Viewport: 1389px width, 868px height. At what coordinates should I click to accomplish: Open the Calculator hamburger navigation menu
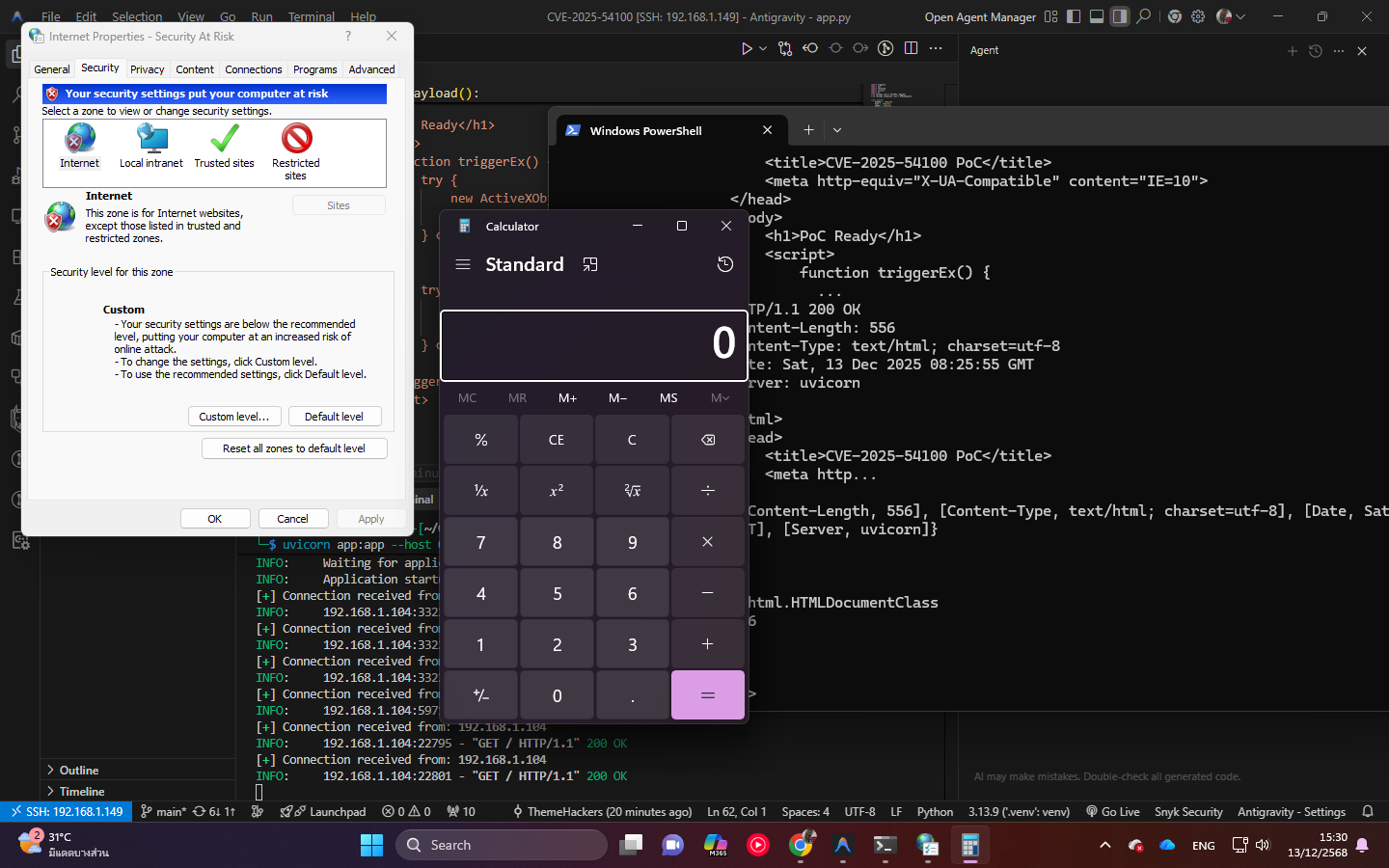click(463, 264)
